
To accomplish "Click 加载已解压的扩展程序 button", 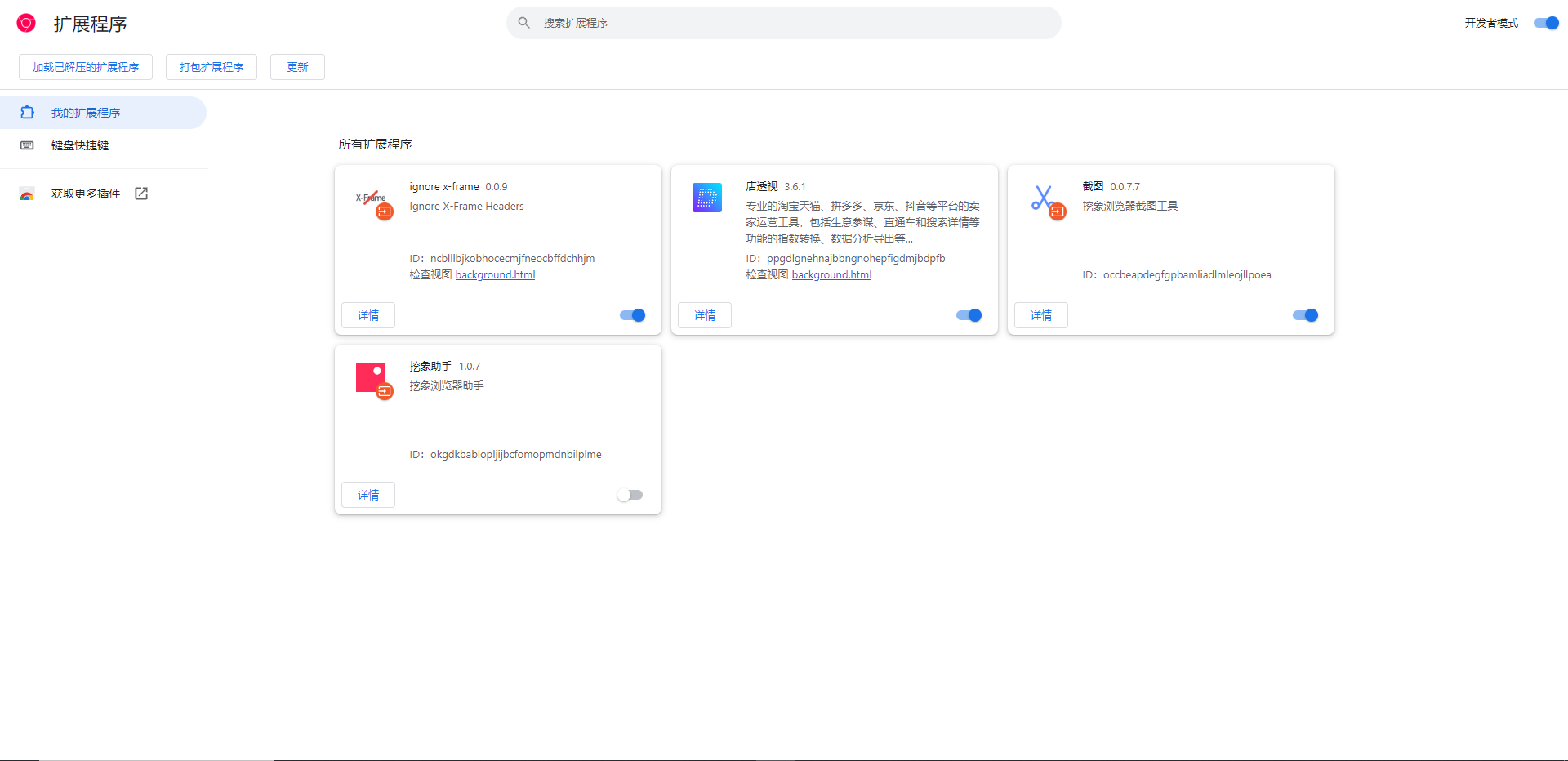I will 86,67.
